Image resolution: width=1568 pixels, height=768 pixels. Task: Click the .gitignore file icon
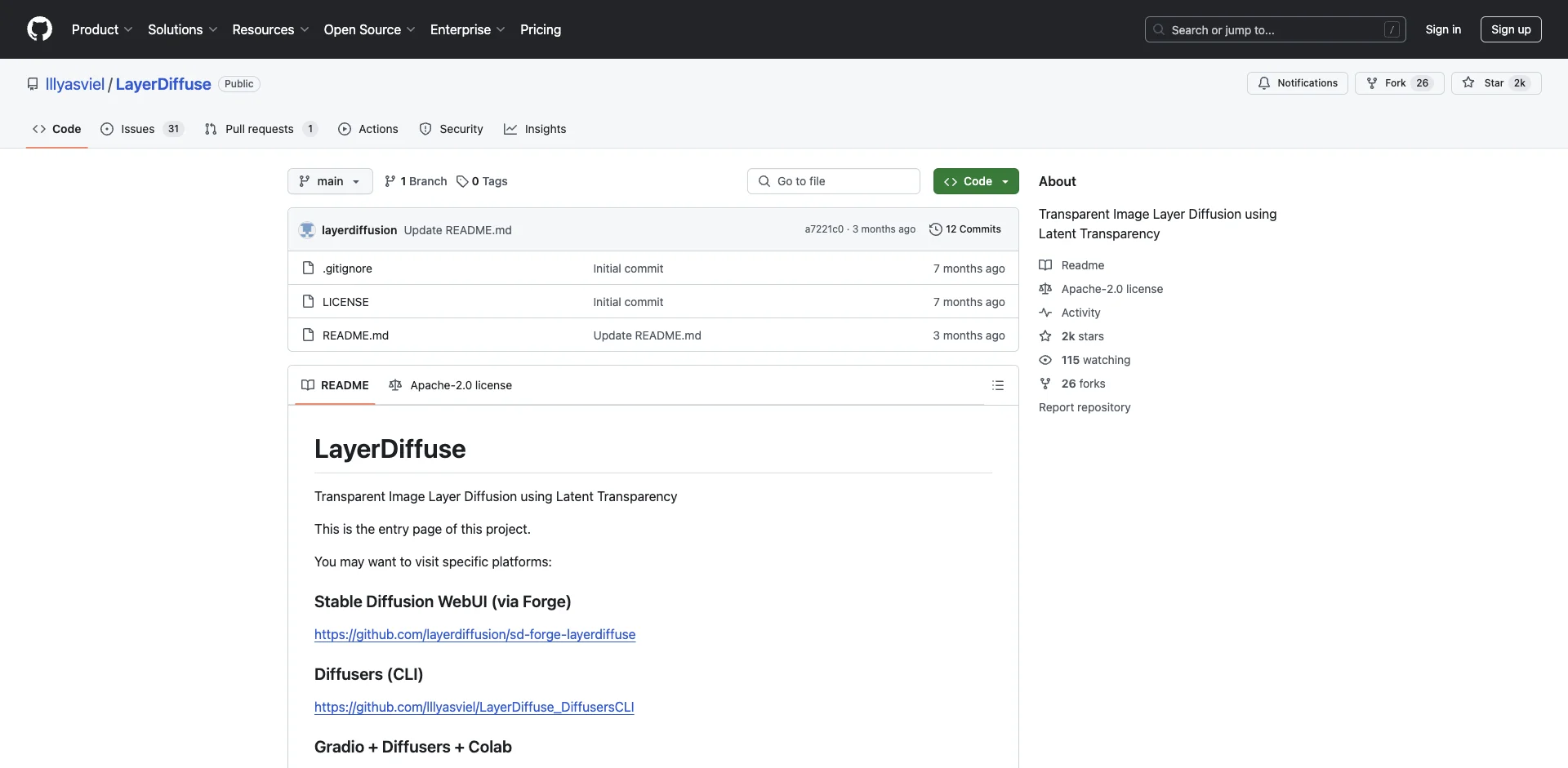coord(308,269)
